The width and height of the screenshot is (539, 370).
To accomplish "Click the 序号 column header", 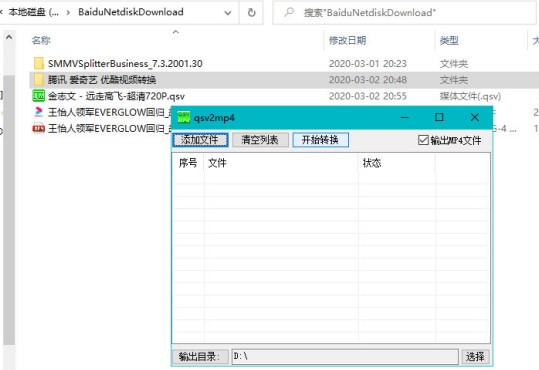I will tap(188, 163).
